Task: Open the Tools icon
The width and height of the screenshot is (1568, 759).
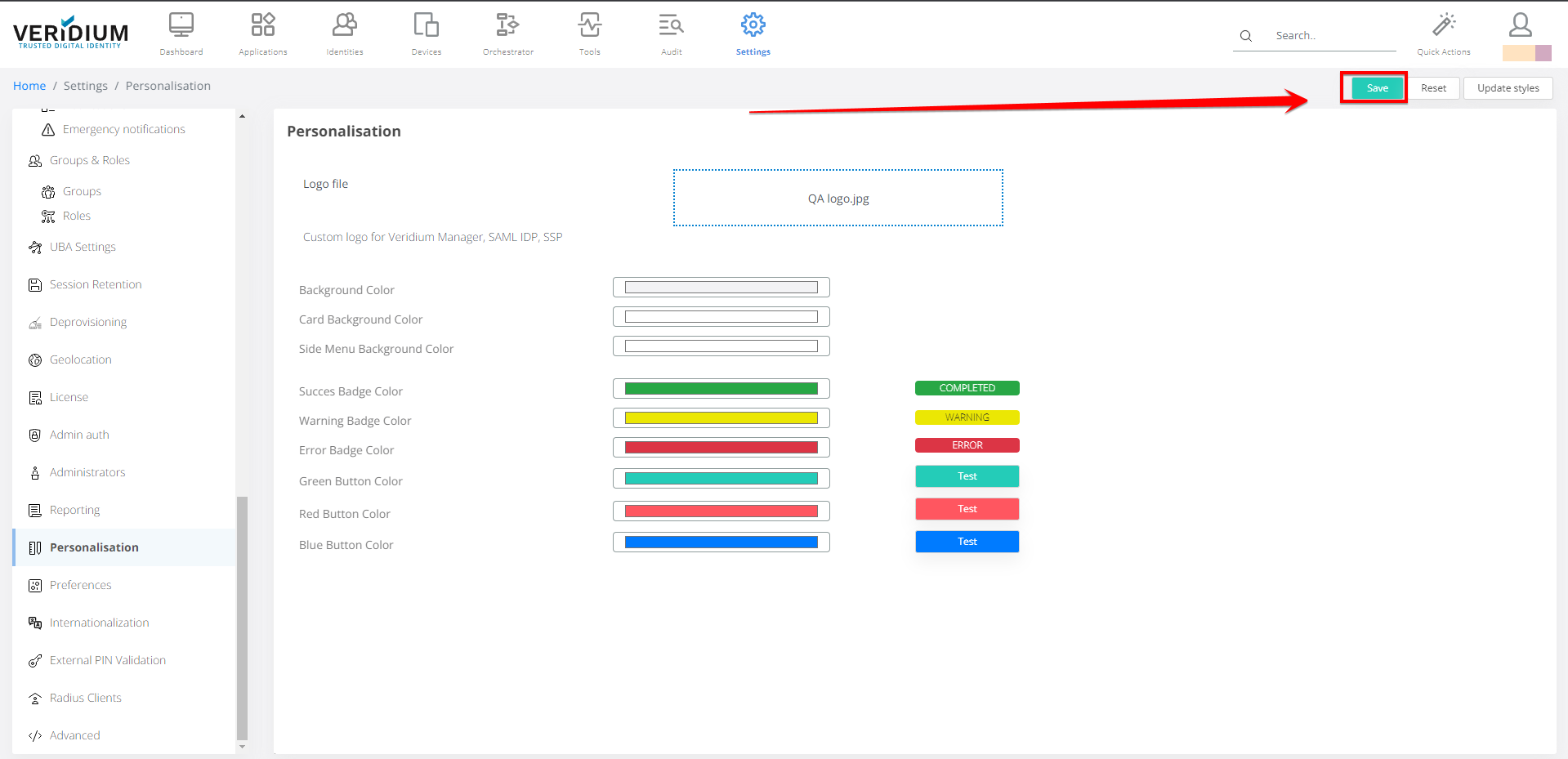Action: [589, 26]
